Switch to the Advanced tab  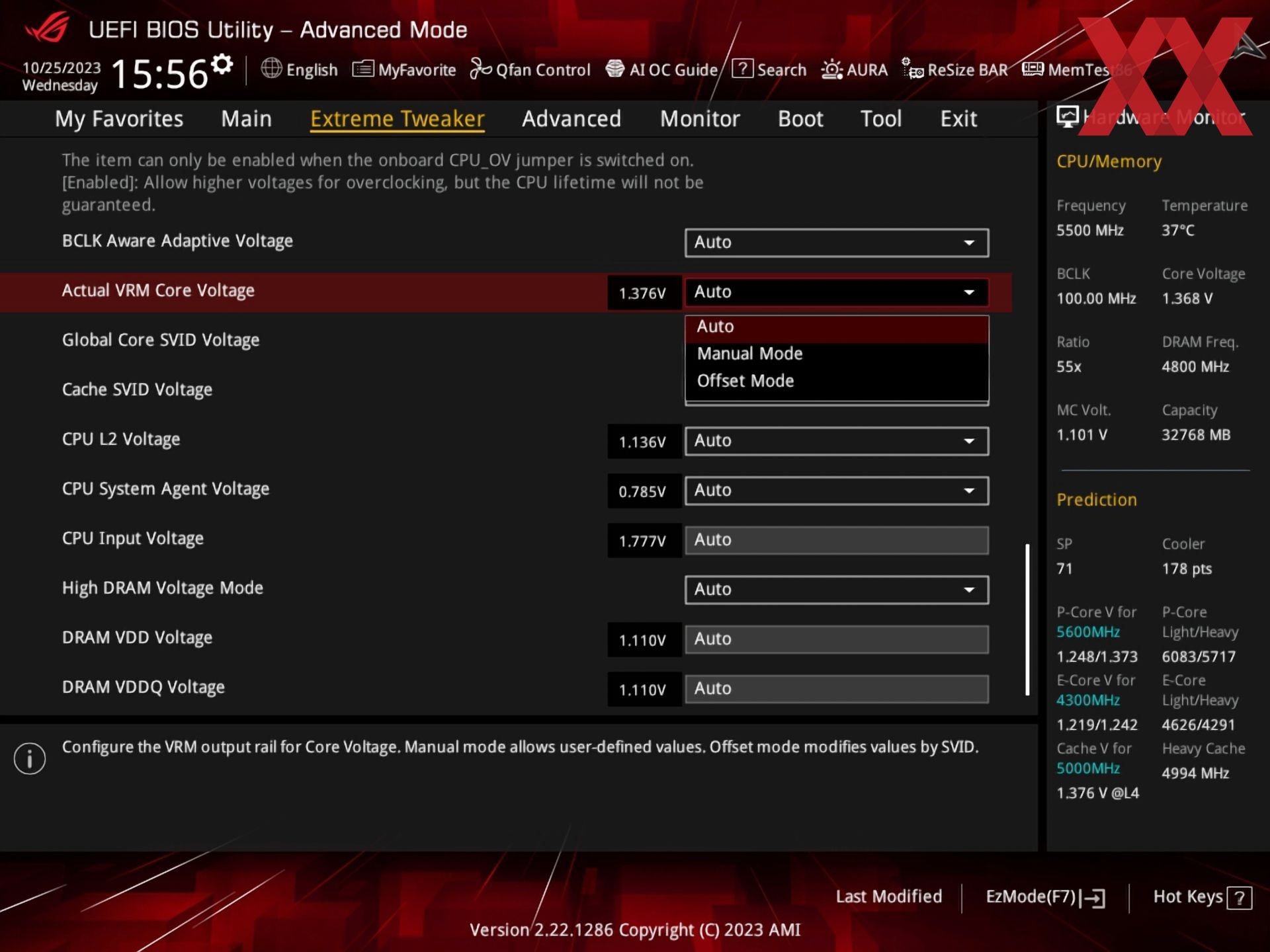(x=571, y=119)
